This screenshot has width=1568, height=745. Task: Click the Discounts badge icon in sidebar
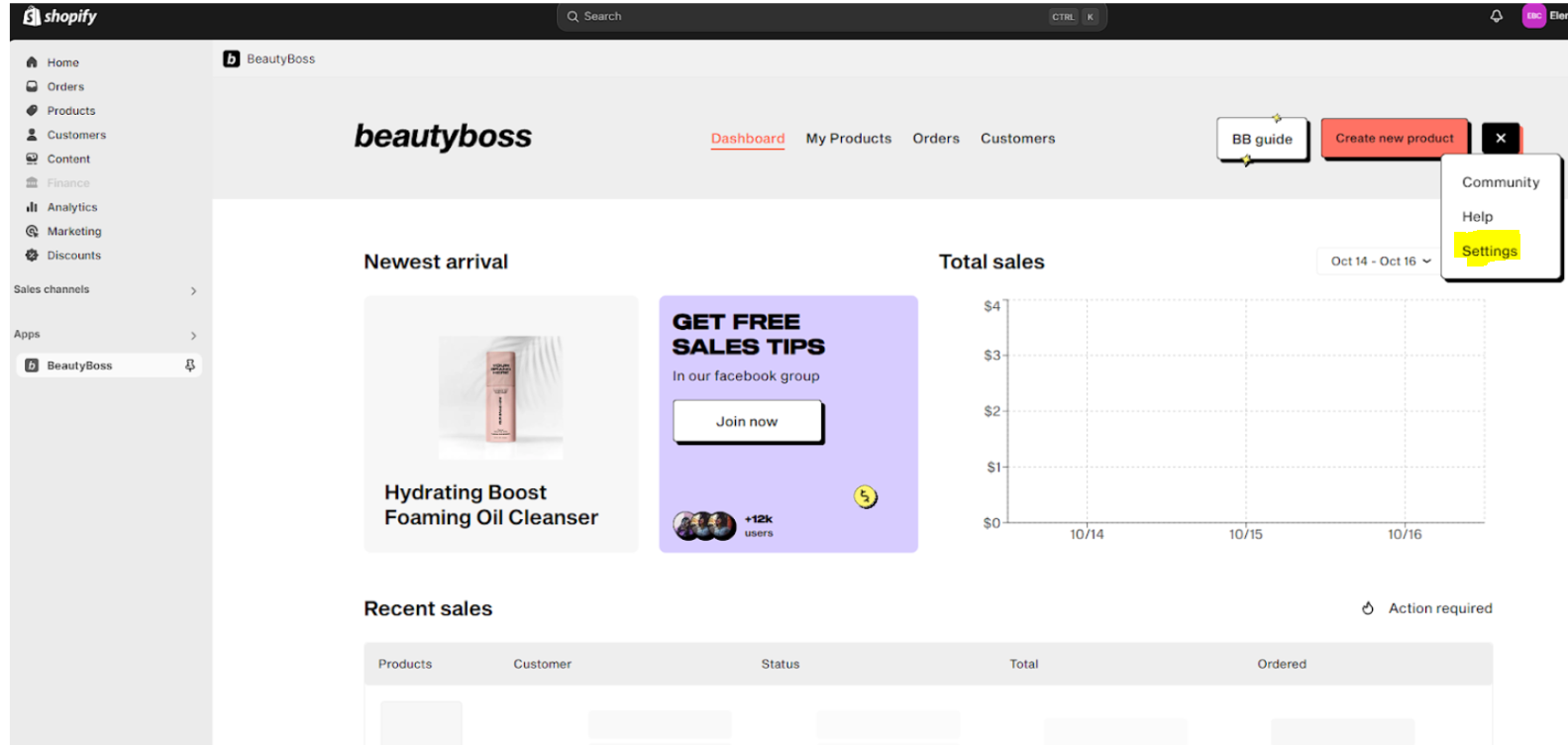32,256
